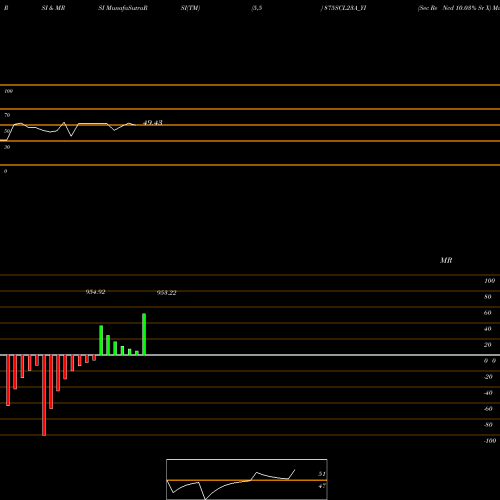Click the '875SCL23A_YI' symbol text
Screen dimensions: 500x500
click(345, 8)
